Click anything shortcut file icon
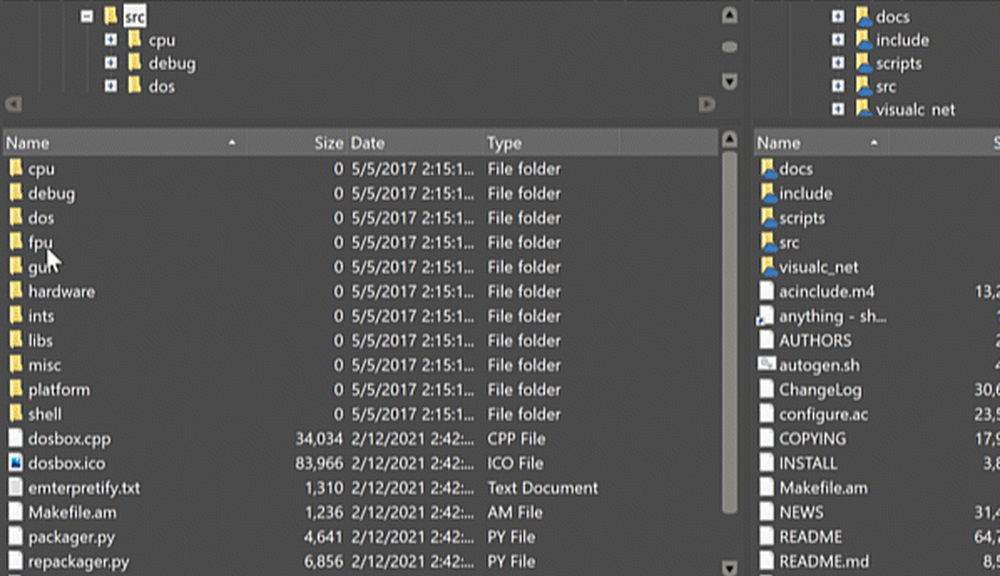The image size is (1000, 576). 765,316
